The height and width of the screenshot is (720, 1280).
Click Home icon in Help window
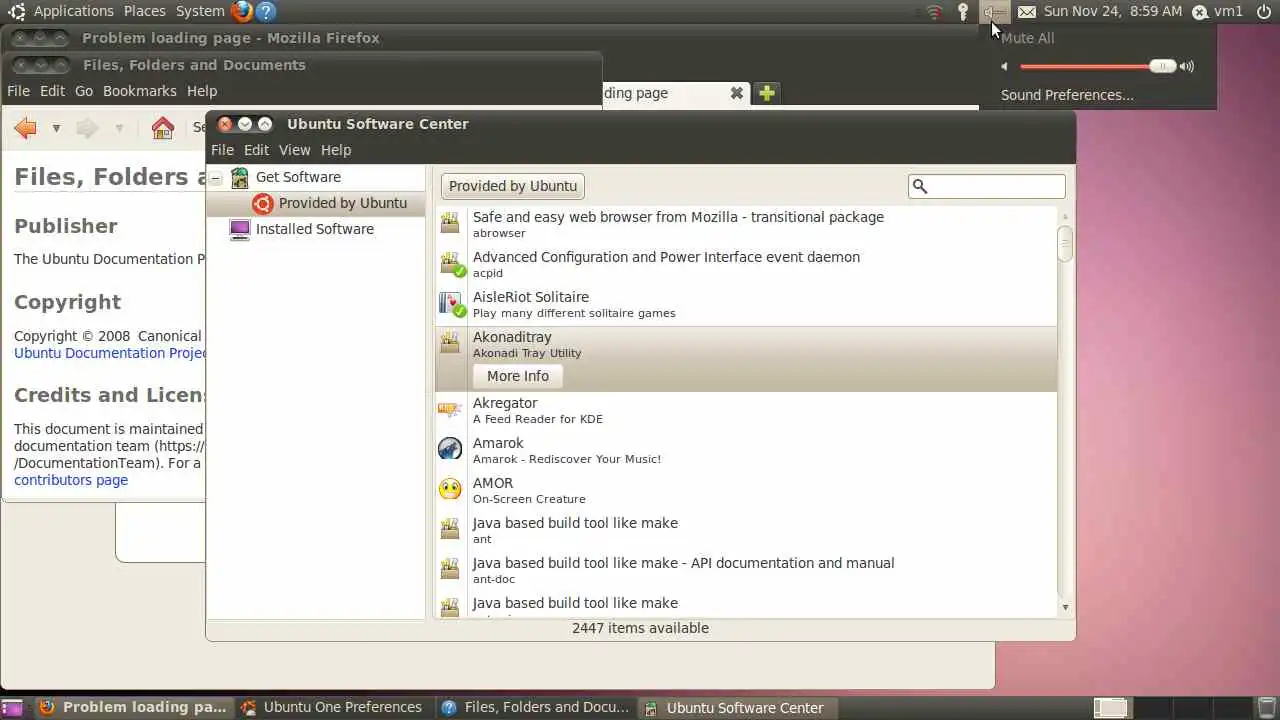point(162,127)
